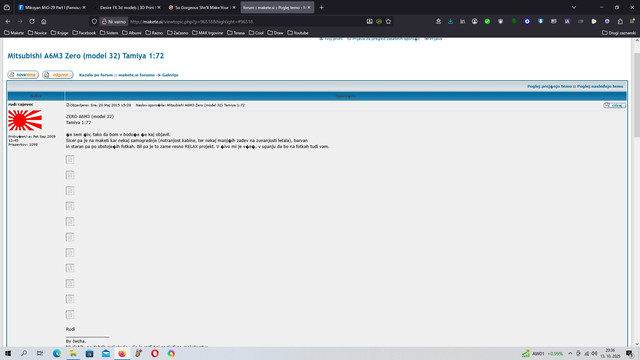The width and height of the screenshot is (640, 360).
Task: Open the Sistem bookmarks folder
Action: coord(109,33)
